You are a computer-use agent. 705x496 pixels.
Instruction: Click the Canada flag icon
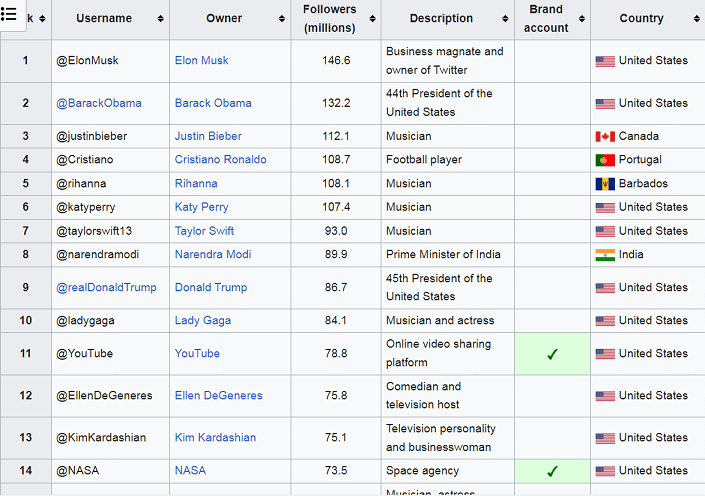tap(605, 136)
